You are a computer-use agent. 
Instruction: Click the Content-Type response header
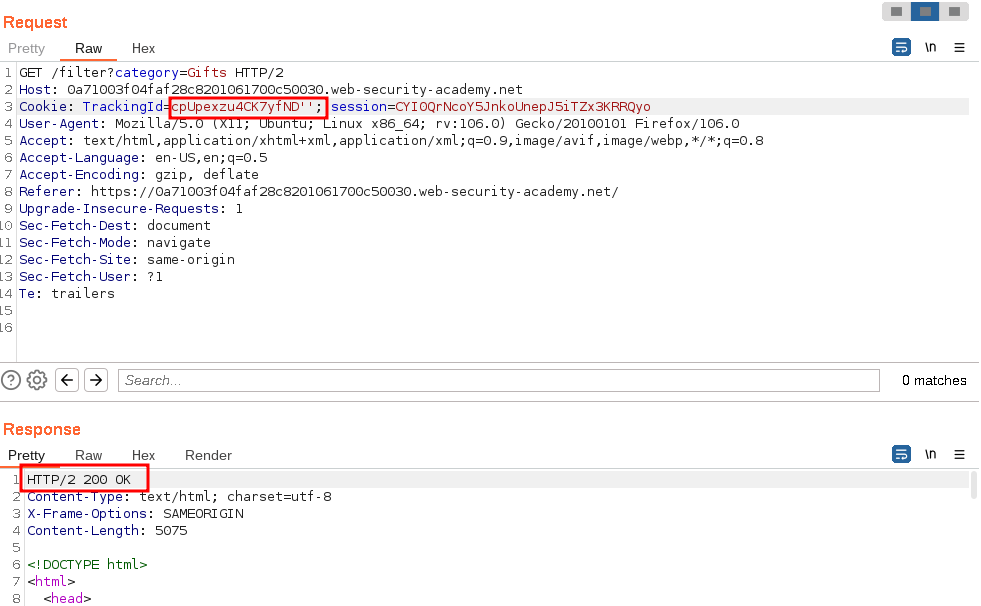[x=180, y=497]
